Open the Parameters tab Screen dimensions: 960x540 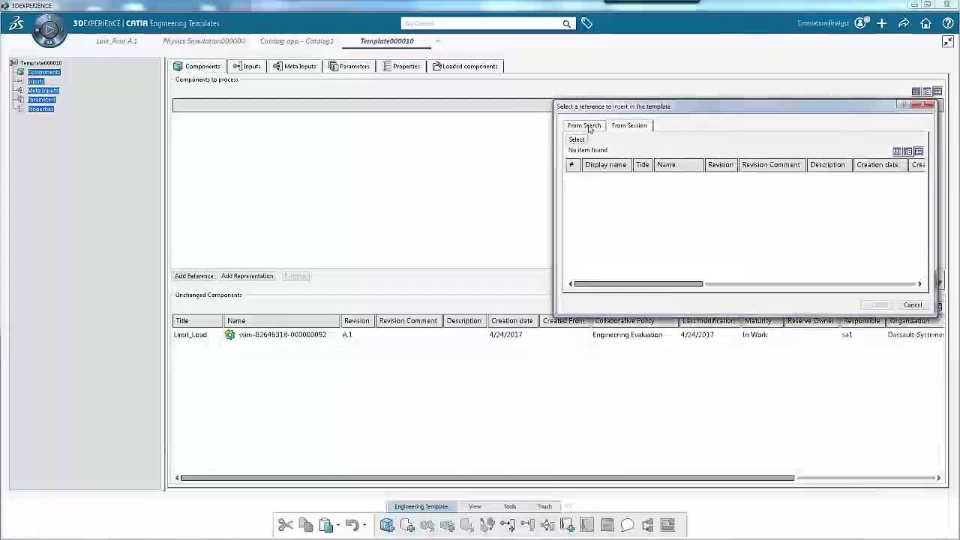349,66
